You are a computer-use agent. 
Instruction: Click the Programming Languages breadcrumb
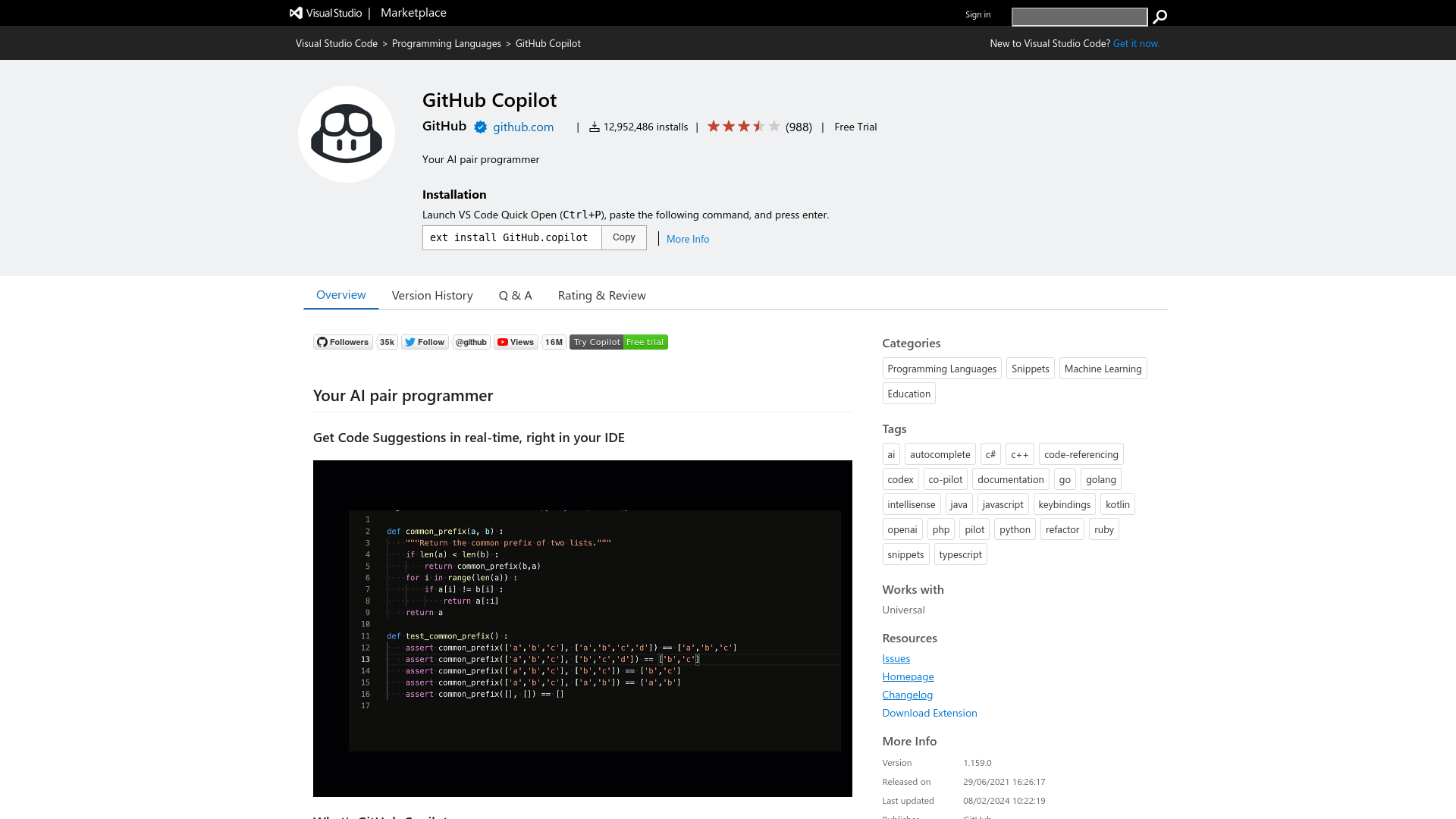click(x=446, y=43)
